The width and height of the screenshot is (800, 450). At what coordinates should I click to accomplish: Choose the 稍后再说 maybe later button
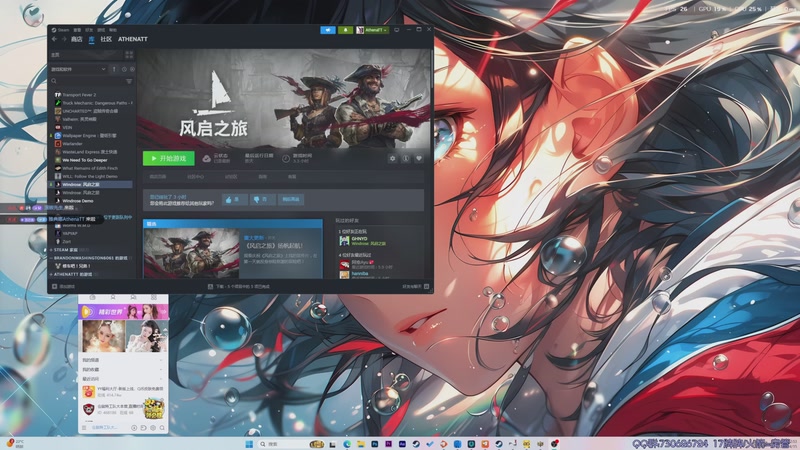click(291, 199)
